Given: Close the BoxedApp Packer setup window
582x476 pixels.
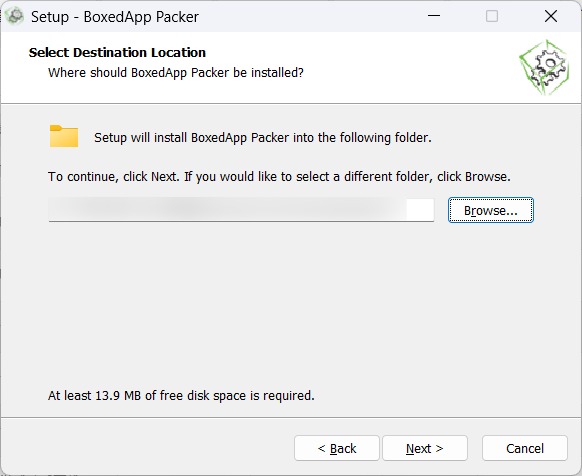Looking at the screenshot, I should 551,16.
